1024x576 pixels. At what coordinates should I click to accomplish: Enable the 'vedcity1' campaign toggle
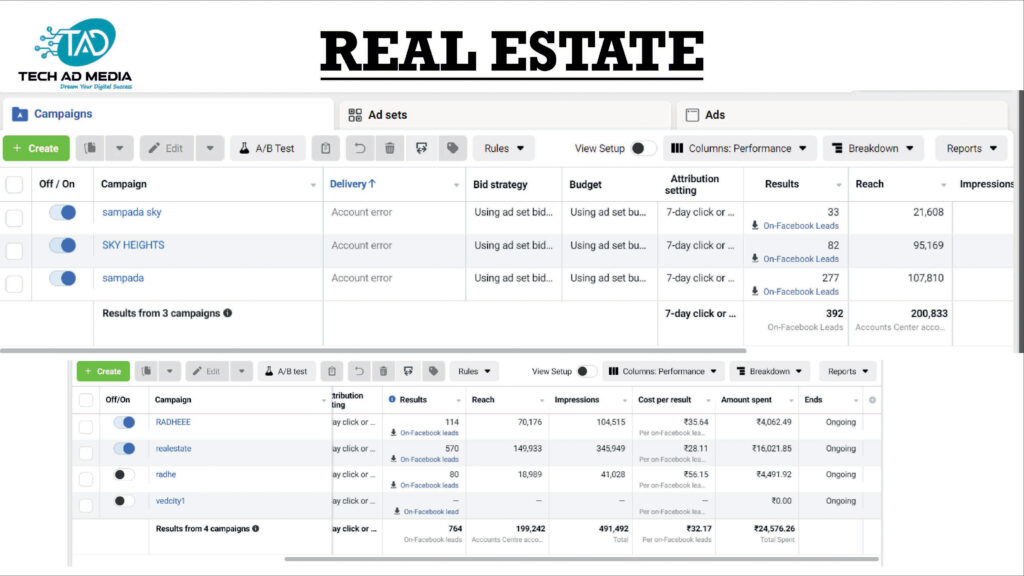click(x=124, y=501)
